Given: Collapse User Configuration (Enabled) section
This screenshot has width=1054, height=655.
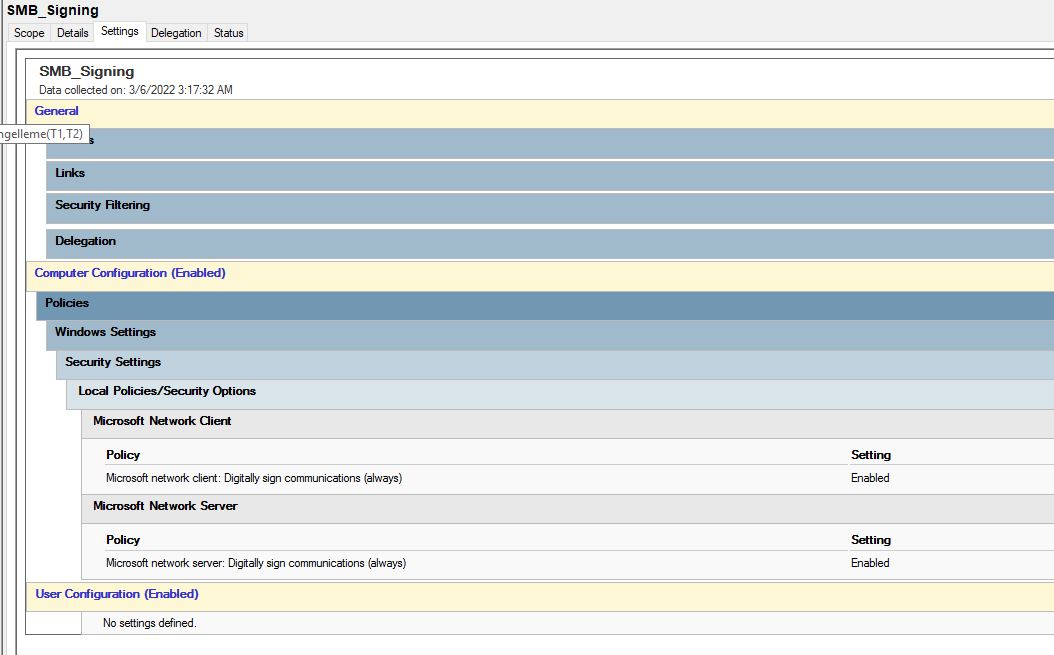Looking at the screenshot, I should (117, 594).
